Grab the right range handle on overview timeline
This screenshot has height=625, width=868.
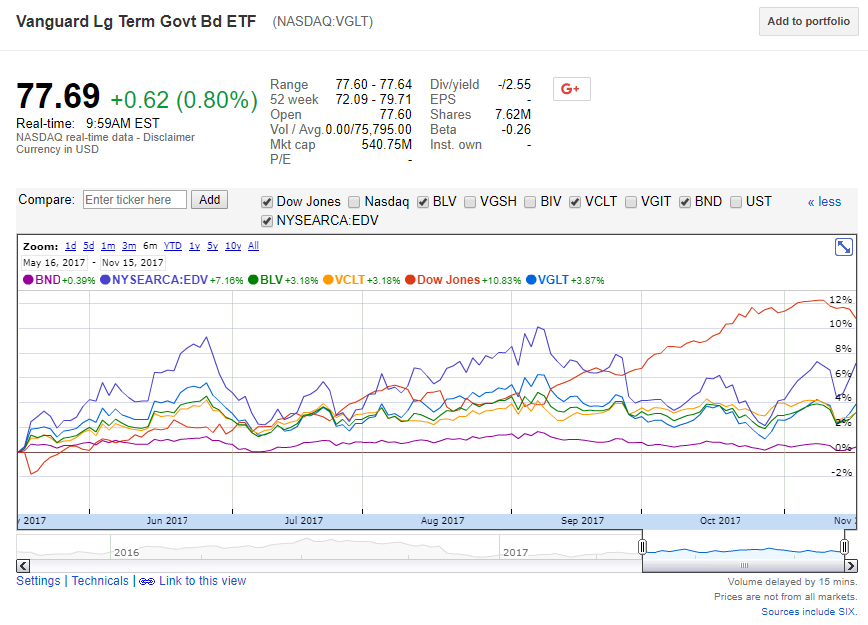click(844, 547)
